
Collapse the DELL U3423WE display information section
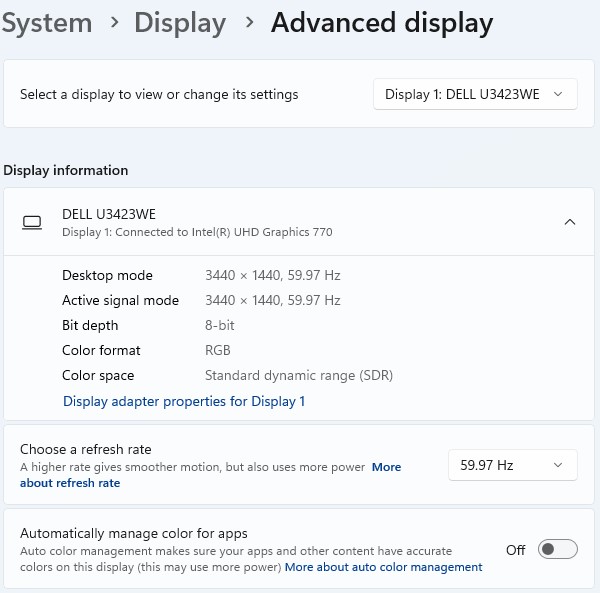[569, 222]
